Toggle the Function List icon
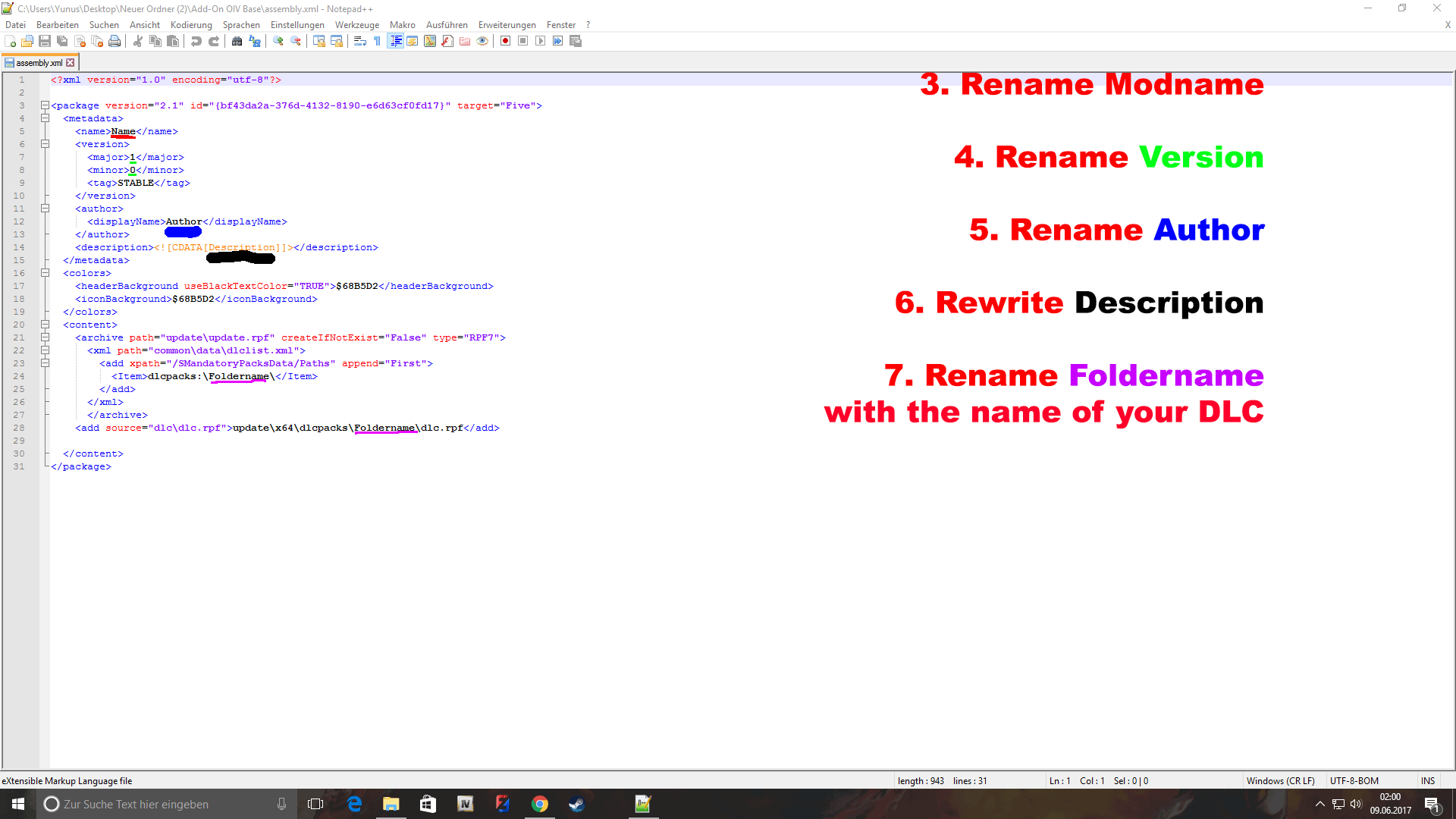Screen dimensions: 1456x819 [x=447, y=41]
